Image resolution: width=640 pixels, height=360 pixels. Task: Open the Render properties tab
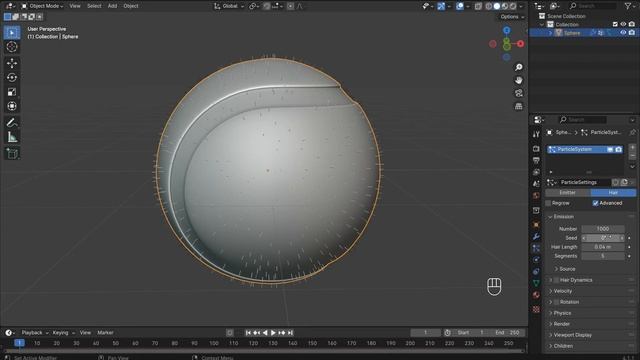point(536,149)
